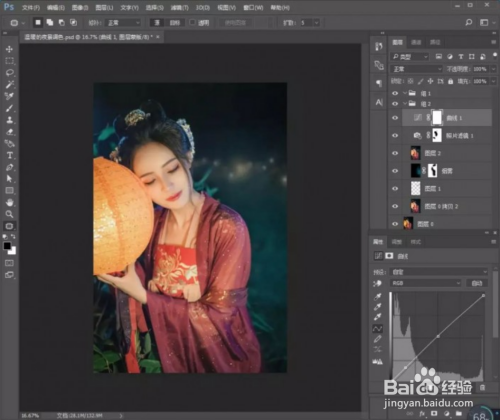Click the Quick Mask mode icon
500x420 pixels.
(x=9, y=263)
